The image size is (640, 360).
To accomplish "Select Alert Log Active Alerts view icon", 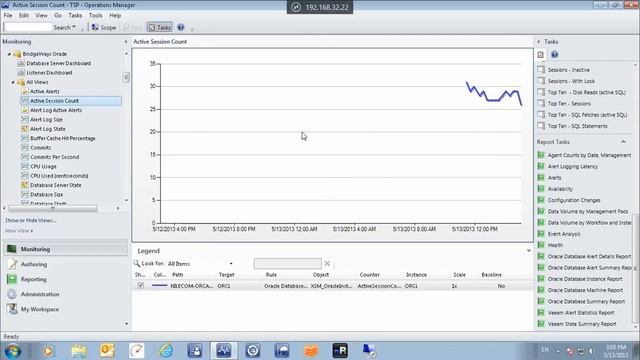I will coord(25,110).
